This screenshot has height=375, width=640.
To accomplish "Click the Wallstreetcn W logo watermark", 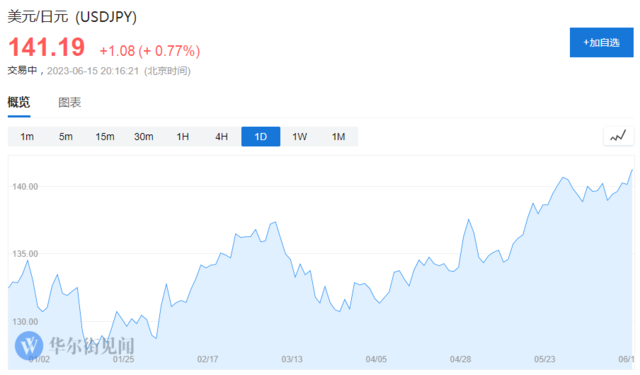I will tap(29, 345).
